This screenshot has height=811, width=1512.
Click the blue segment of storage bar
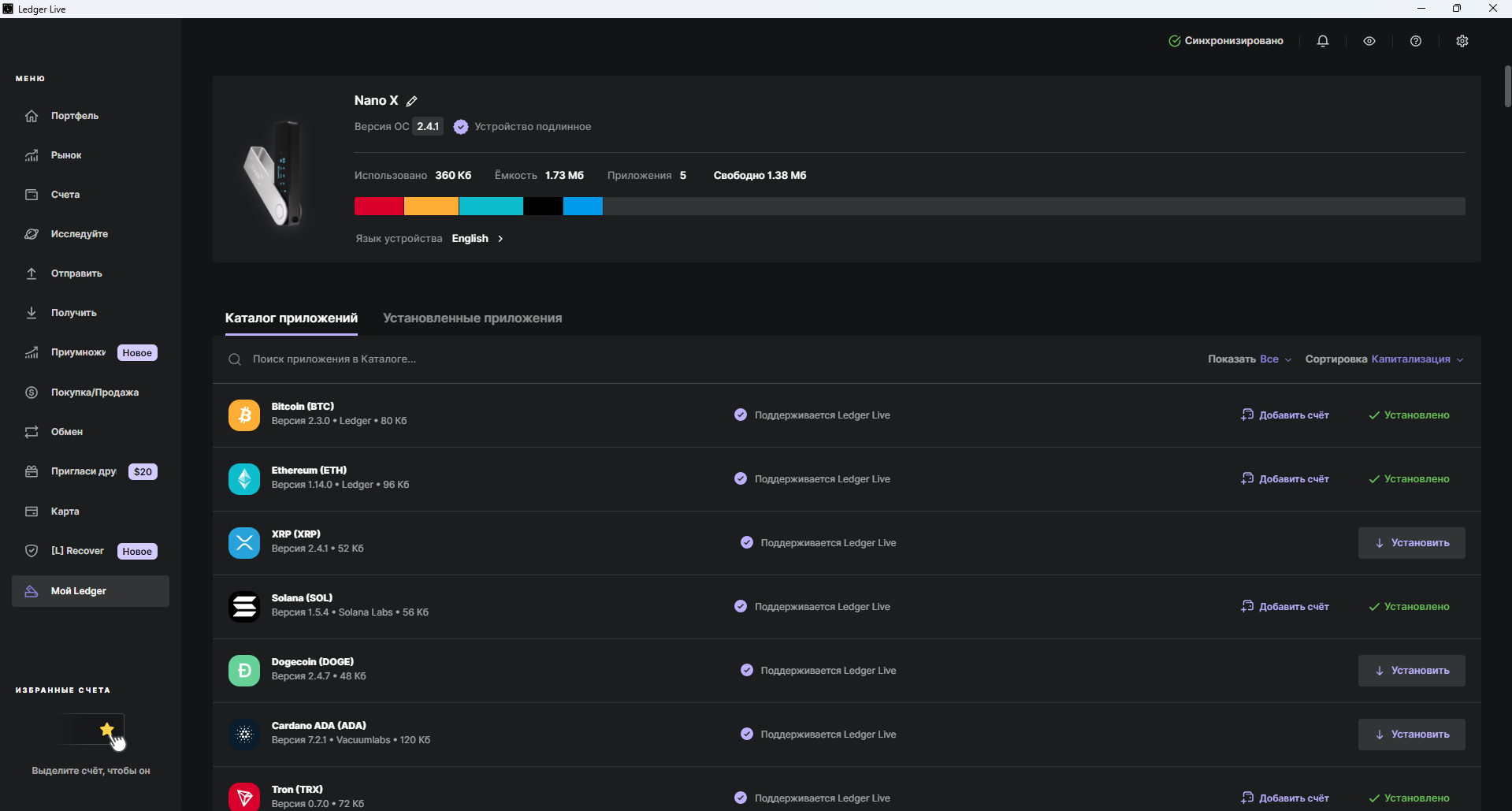[583, 206]
